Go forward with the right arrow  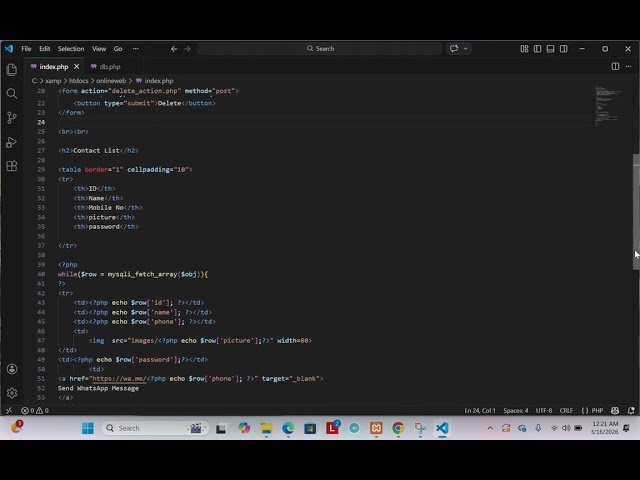click(187, 49)
